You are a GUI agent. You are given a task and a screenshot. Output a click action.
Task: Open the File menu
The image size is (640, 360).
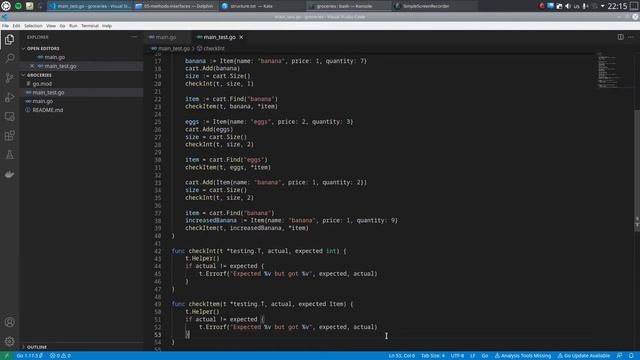coord(5,26)
